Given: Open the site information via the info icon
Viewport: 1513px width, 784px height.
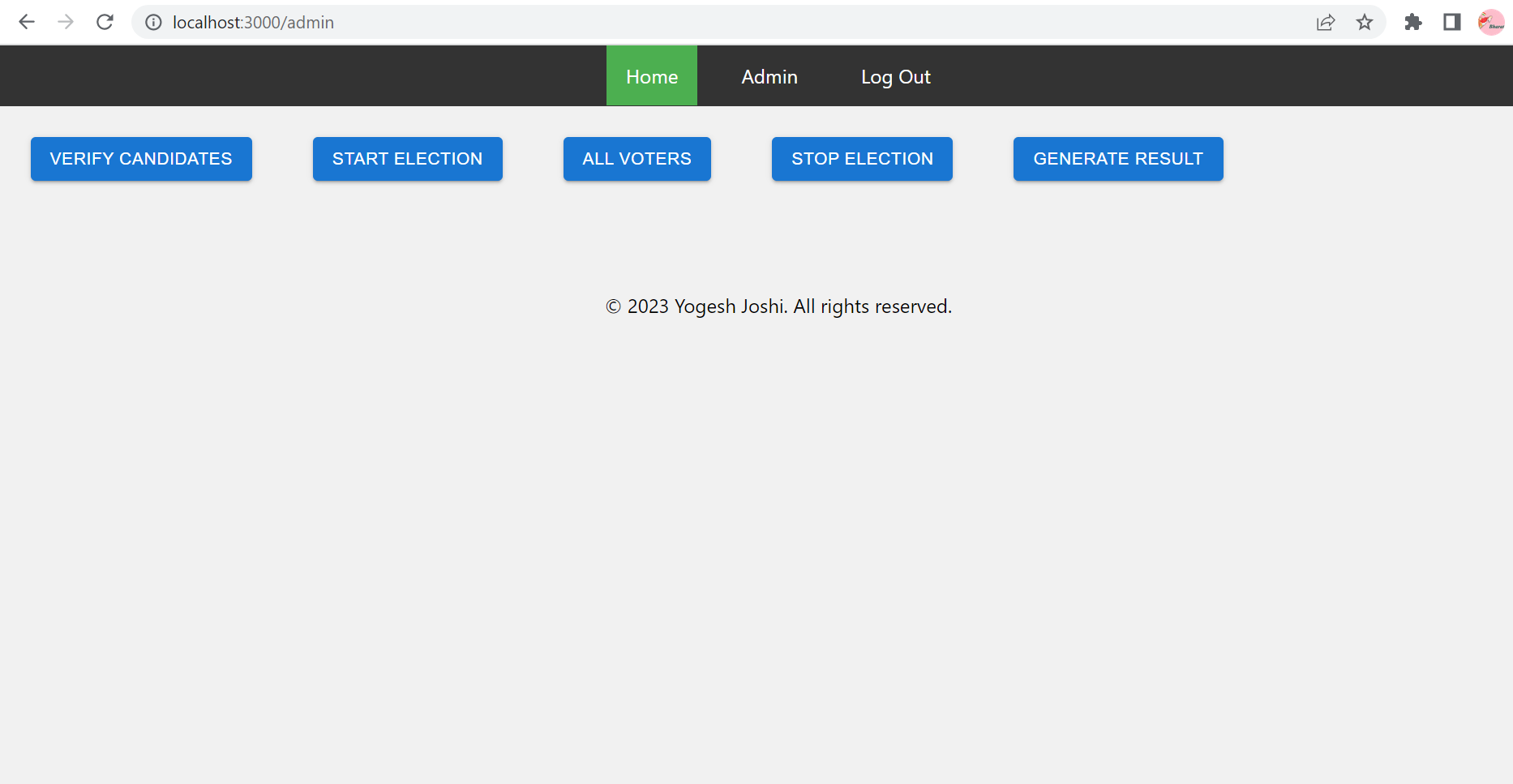Looking at the screenshot, I should 153,23.
